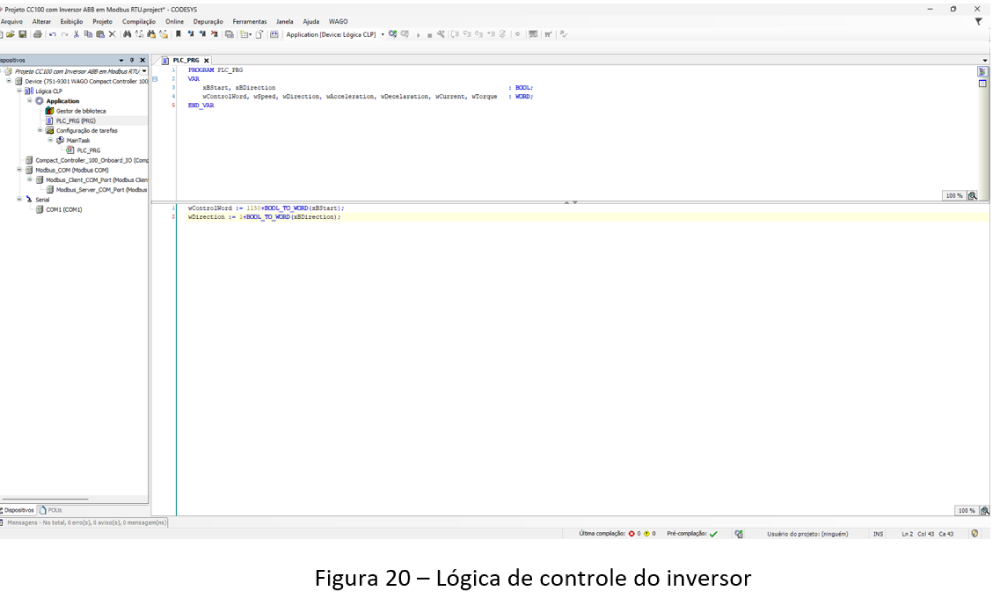The height and width of the screenshot is (612, 1000).
Task: Select Gestor de biblioteca in tree
Action: click(x=80, y=111)
